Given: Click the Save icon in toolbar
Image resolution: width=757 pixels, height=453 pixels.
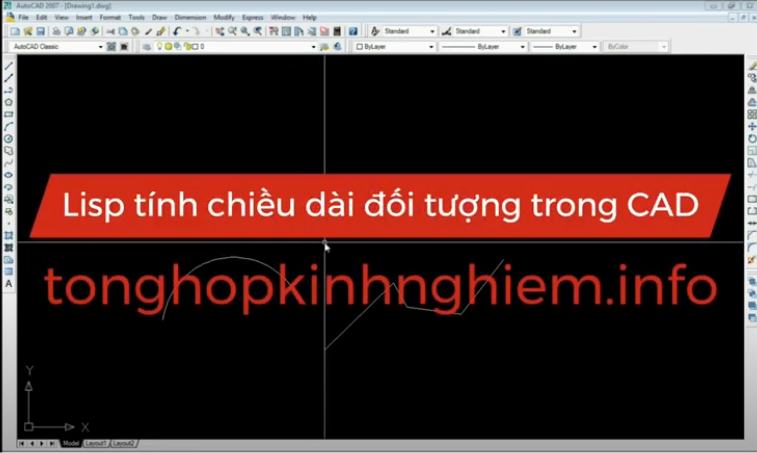Looking at the screenshot, I should 41,31.
